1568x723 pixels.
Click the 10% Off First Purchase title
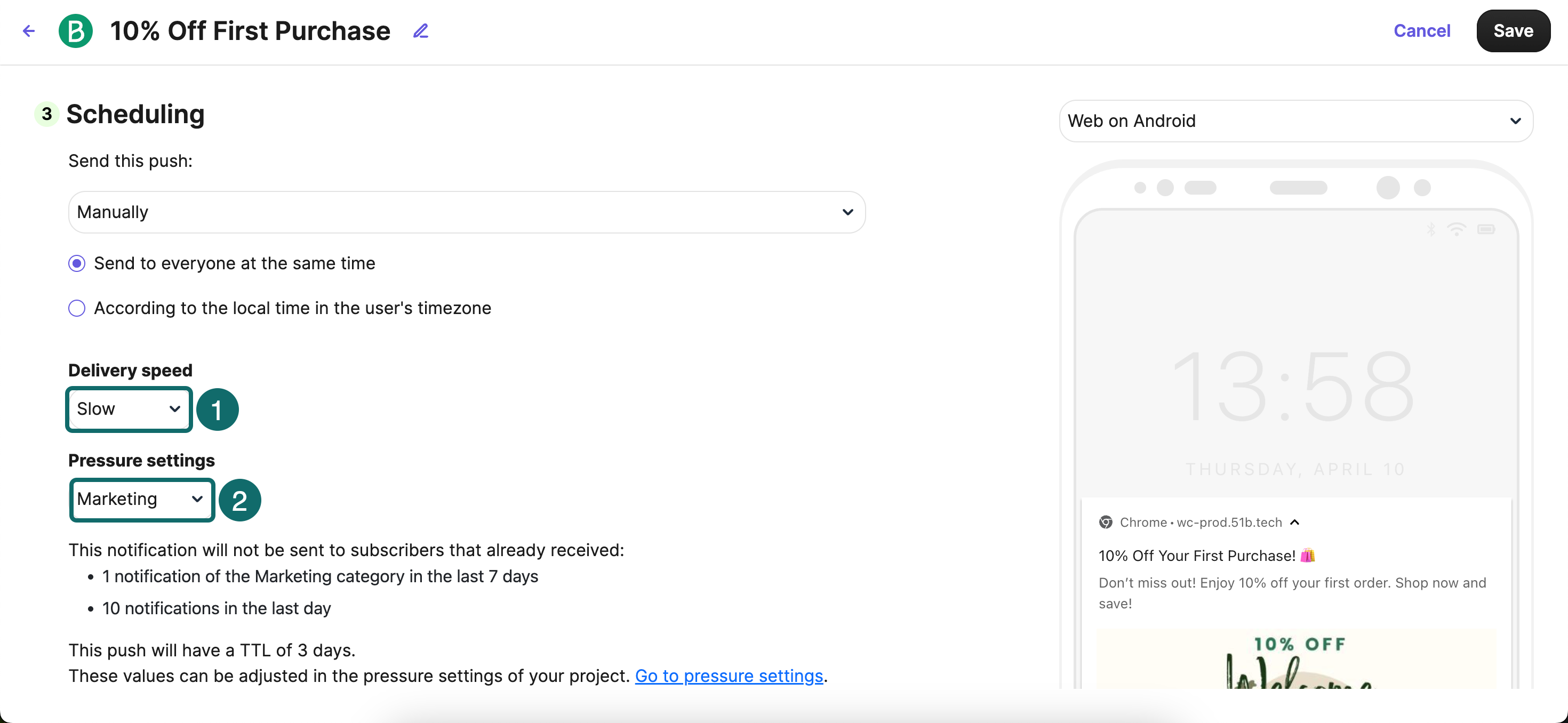tap(250, 31)
